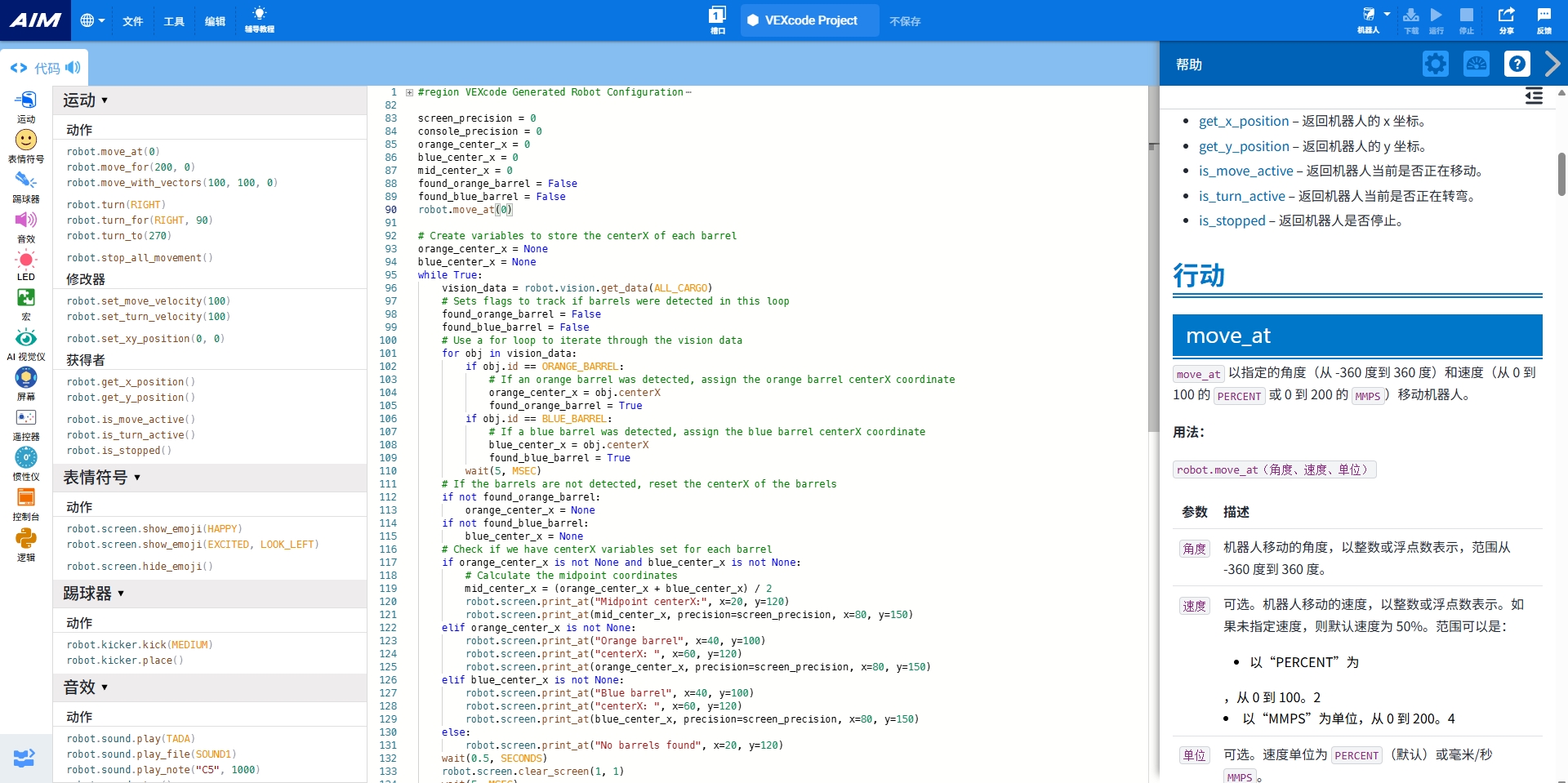
Task: Collapse help panel with chevron arrow
Action: click(1552, 64)
